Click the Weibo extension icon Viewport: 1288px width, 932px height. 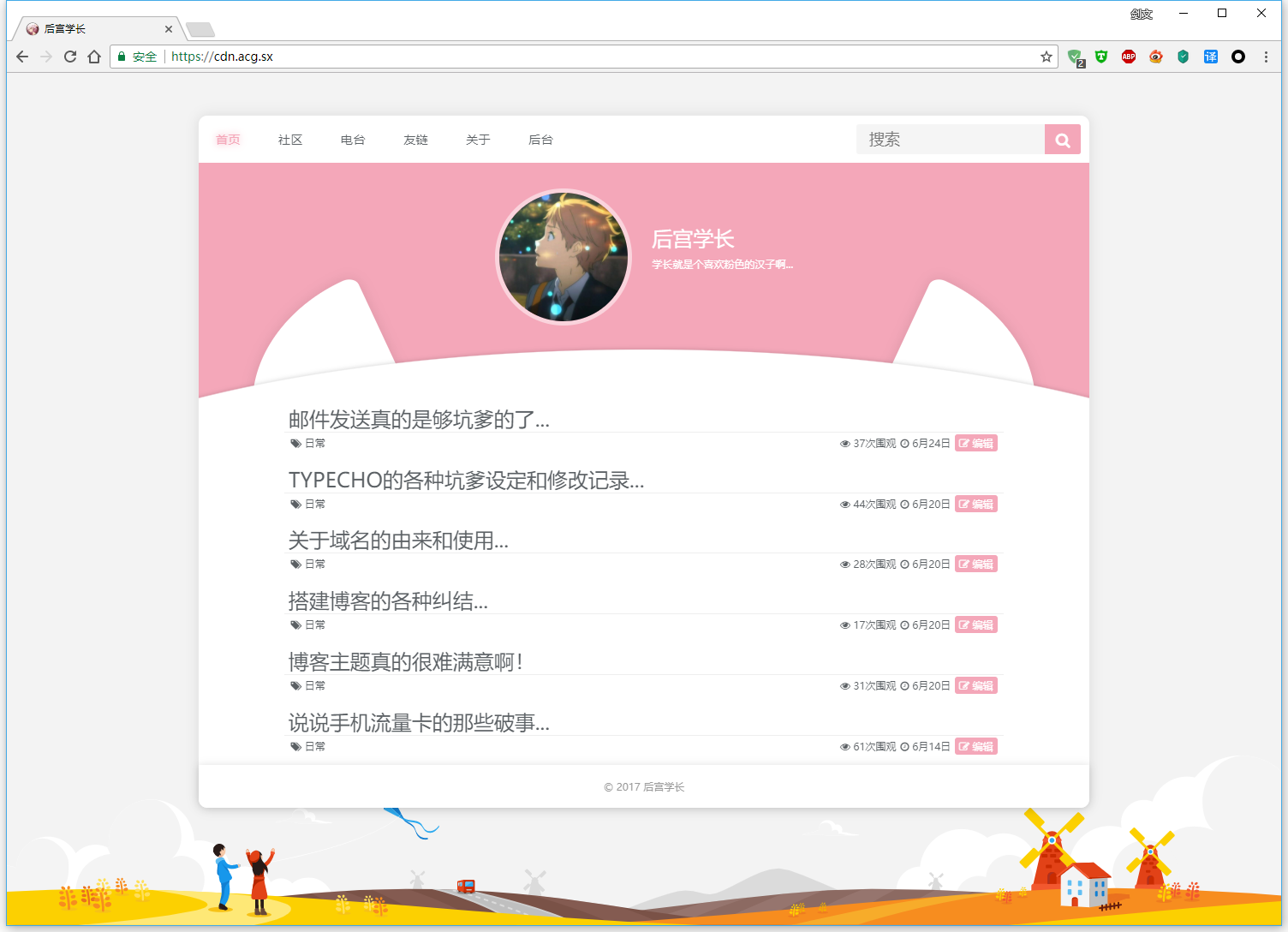pyautogui.click(x=1155, y=57)
